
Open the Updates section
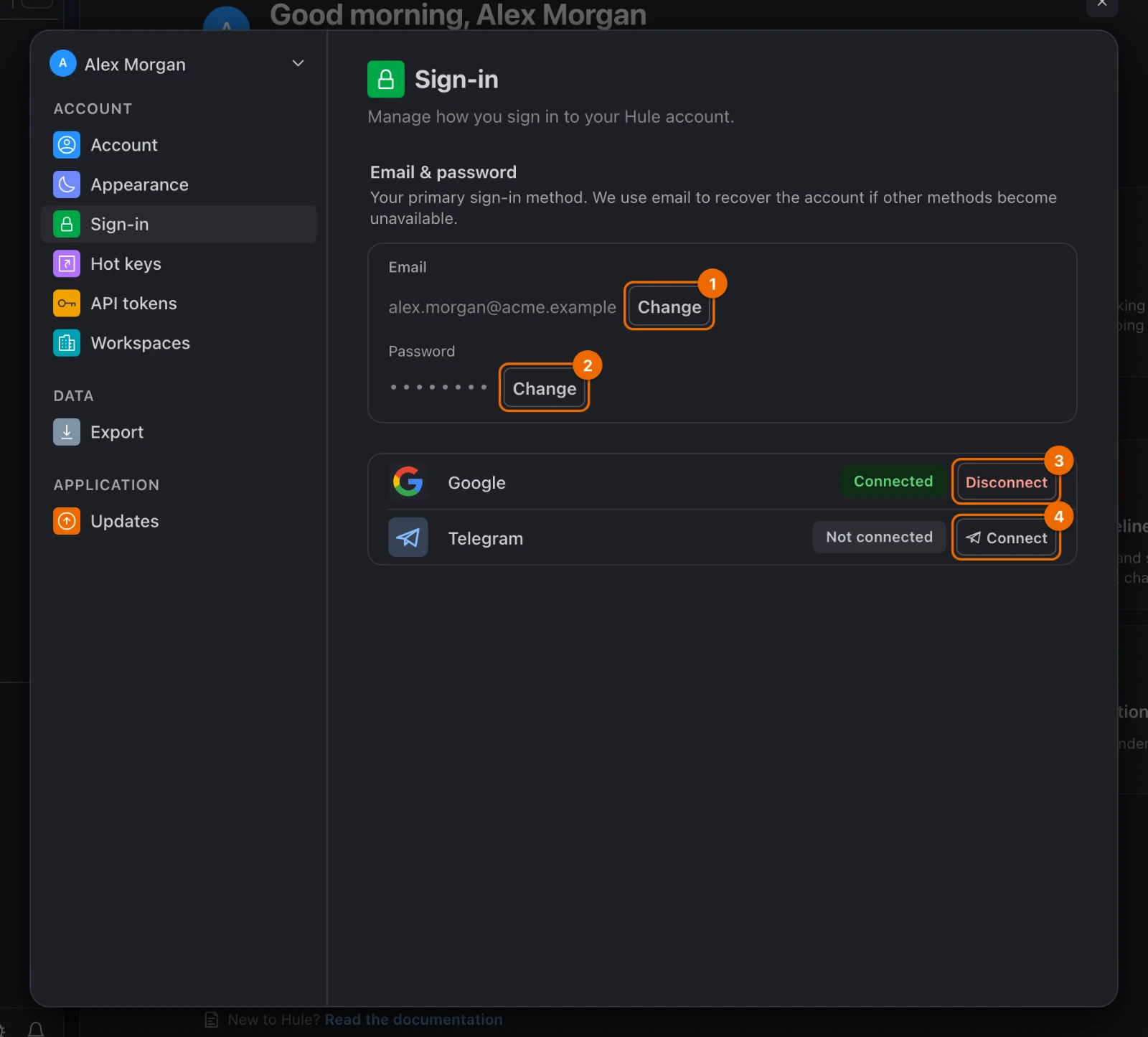pos(179,521)
